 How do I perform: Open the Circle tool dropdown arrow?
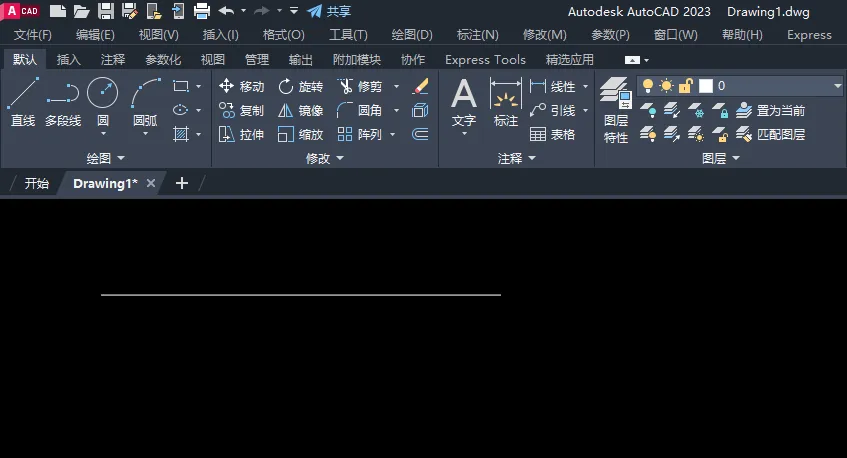(103, 133)
